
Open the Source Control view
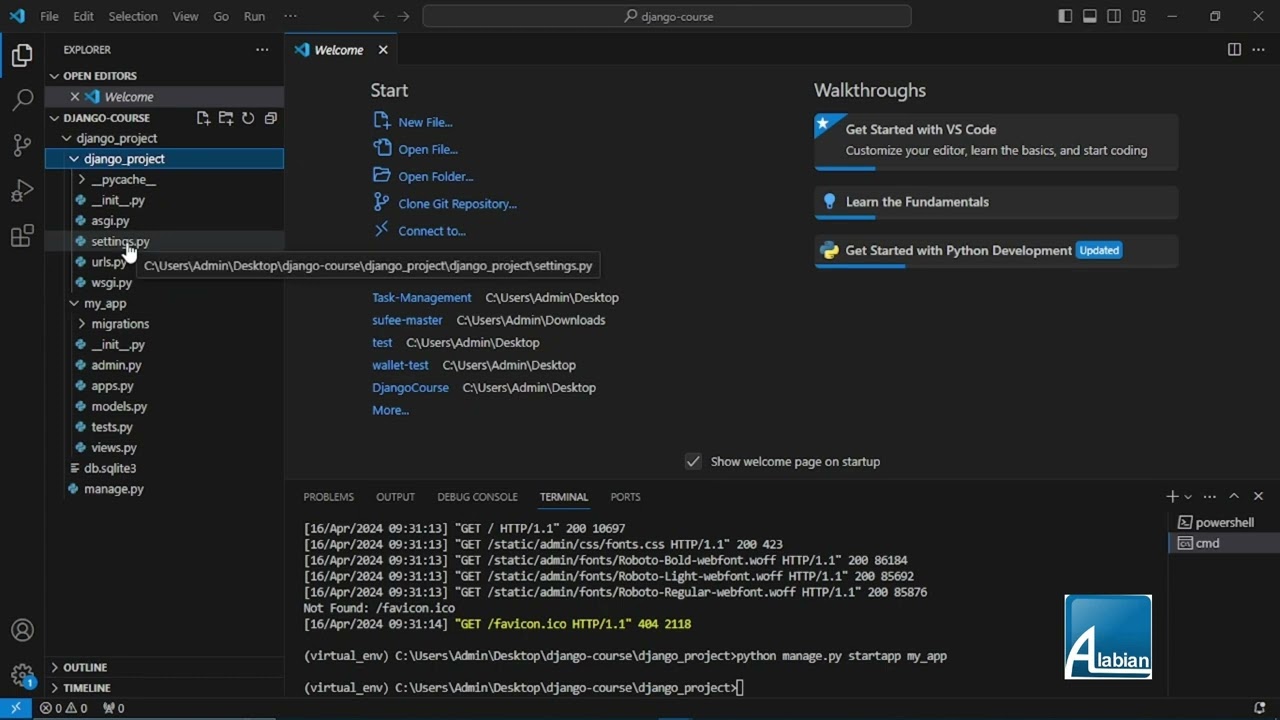click(x=22, y=145)
